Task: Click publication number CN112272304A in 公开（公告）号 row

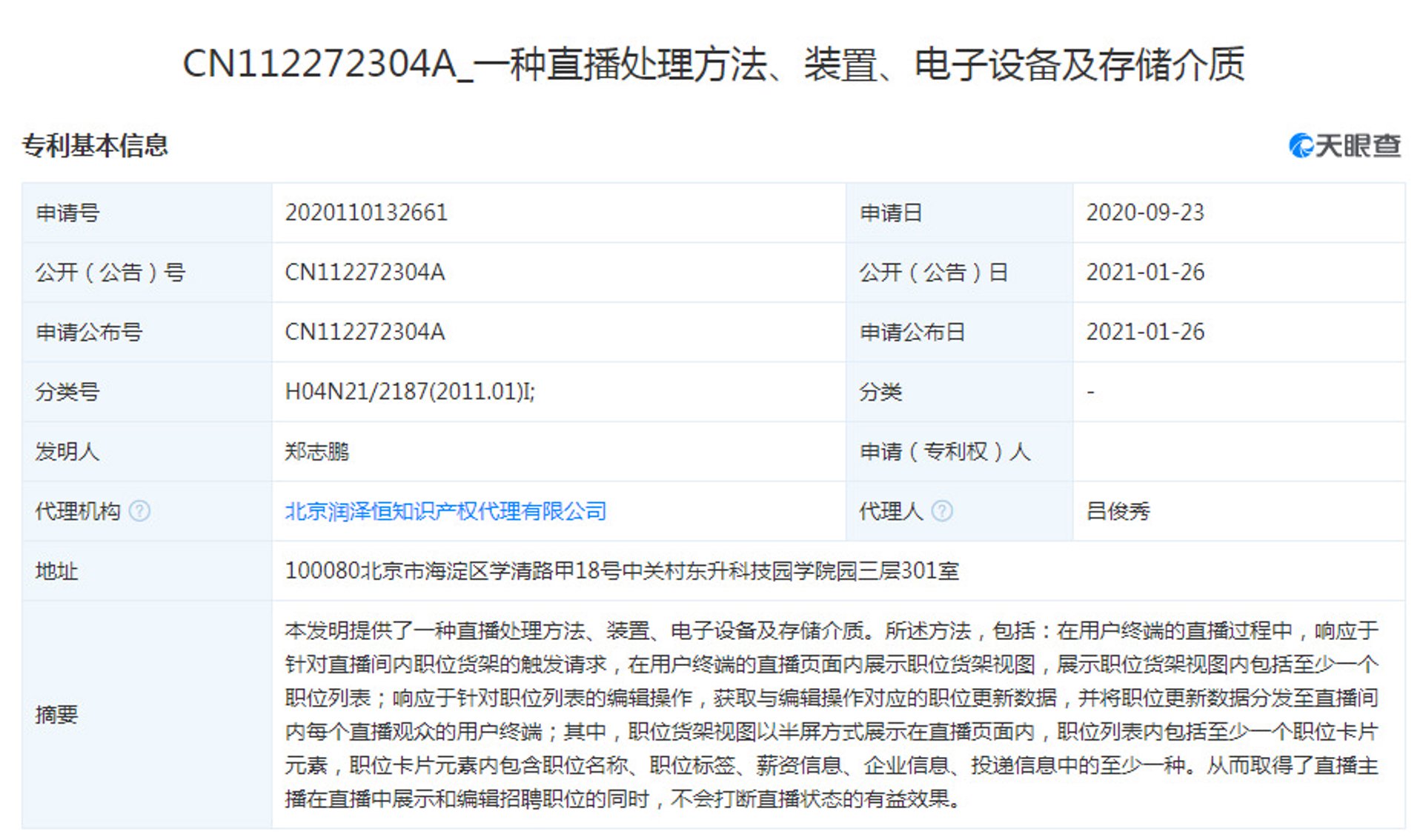Action: coord(365,273)
